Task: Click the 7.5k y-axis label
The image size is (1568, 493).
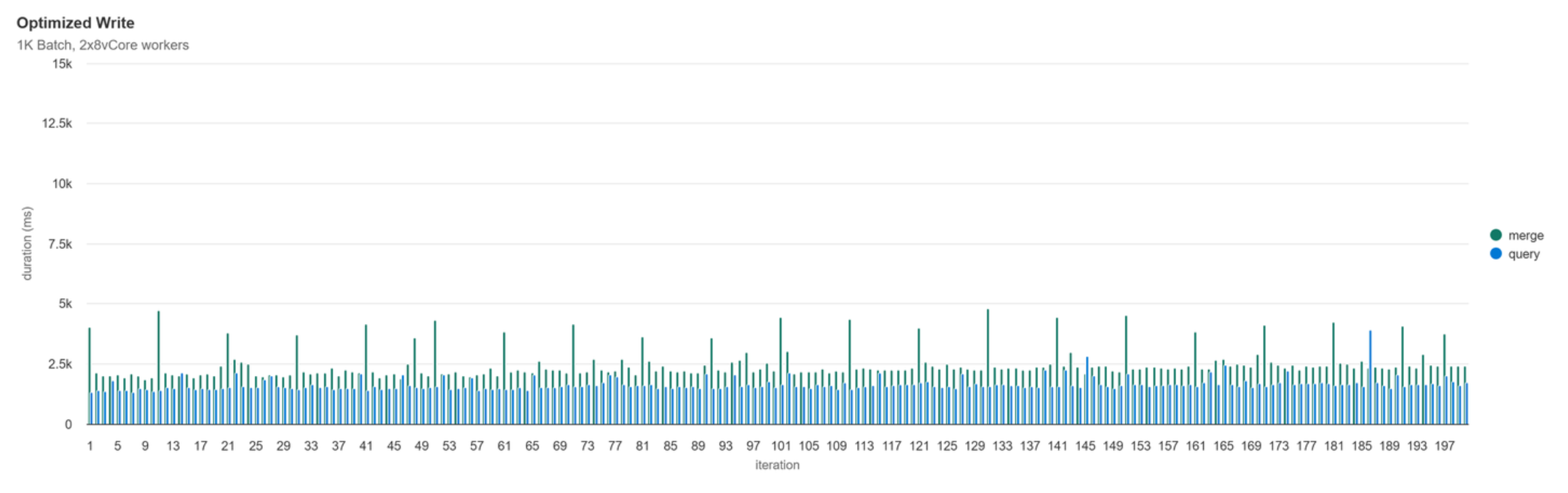Action: pyautogui.click(x=59, y=244)
